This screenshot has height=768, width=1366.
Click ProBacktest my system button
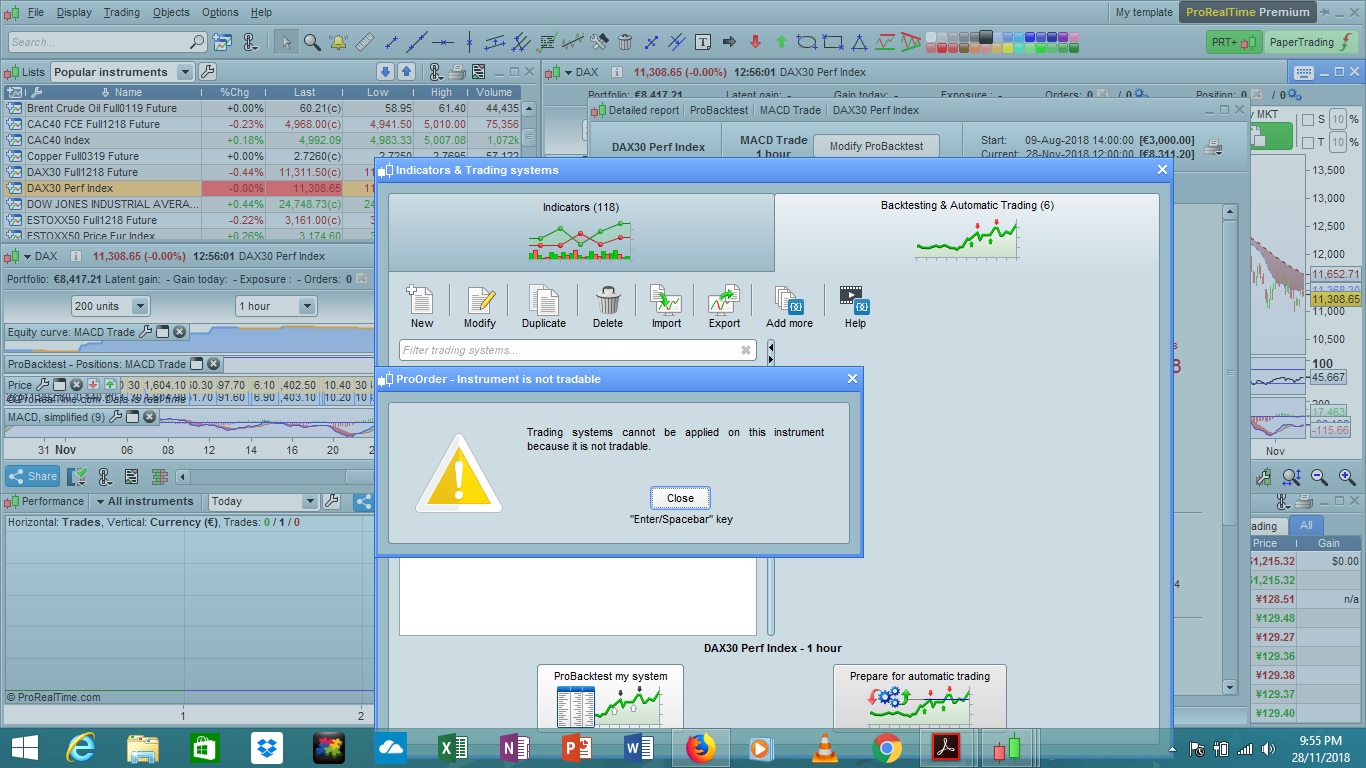coord(610,697)
